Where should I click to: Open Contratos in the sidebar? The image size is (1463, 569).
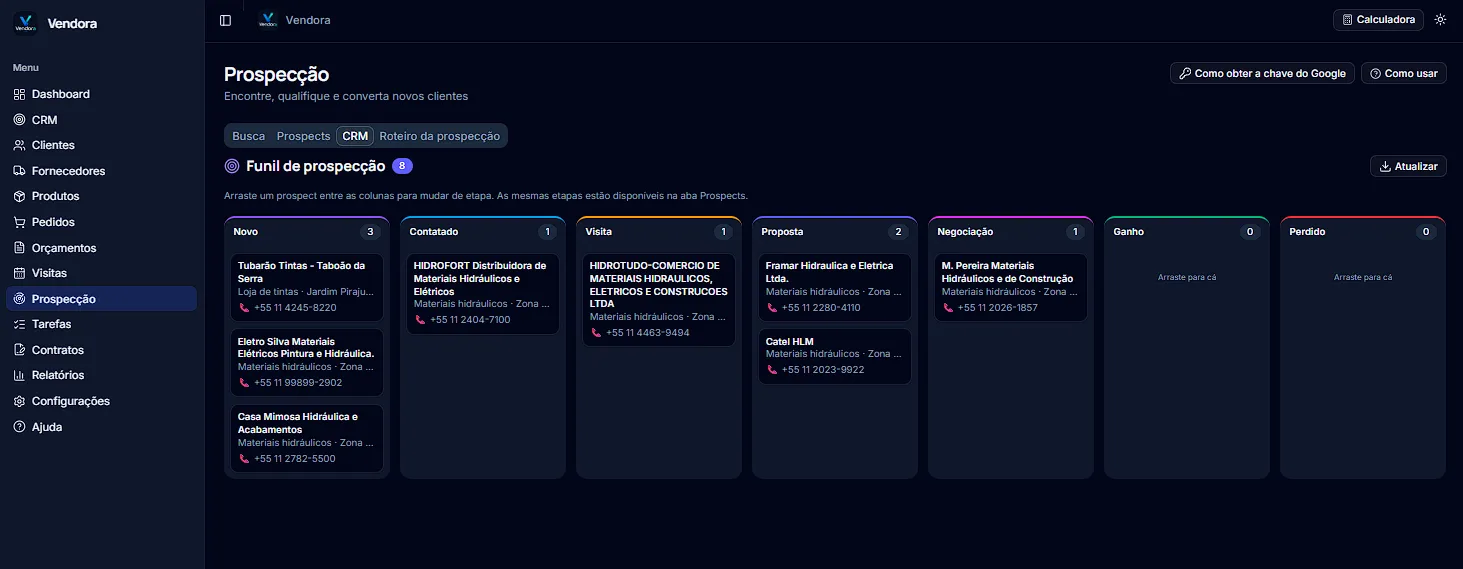[102, 350]
